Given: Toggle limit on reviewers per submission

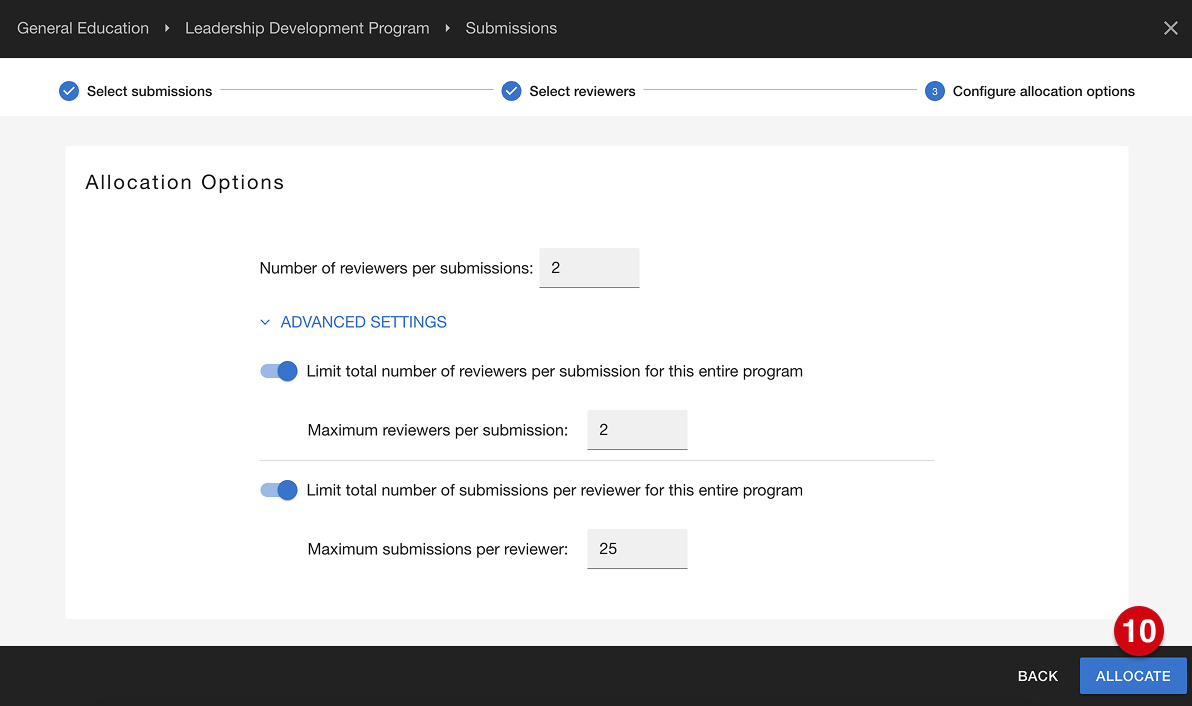Looking at the screenshot, I should (278, 371).
